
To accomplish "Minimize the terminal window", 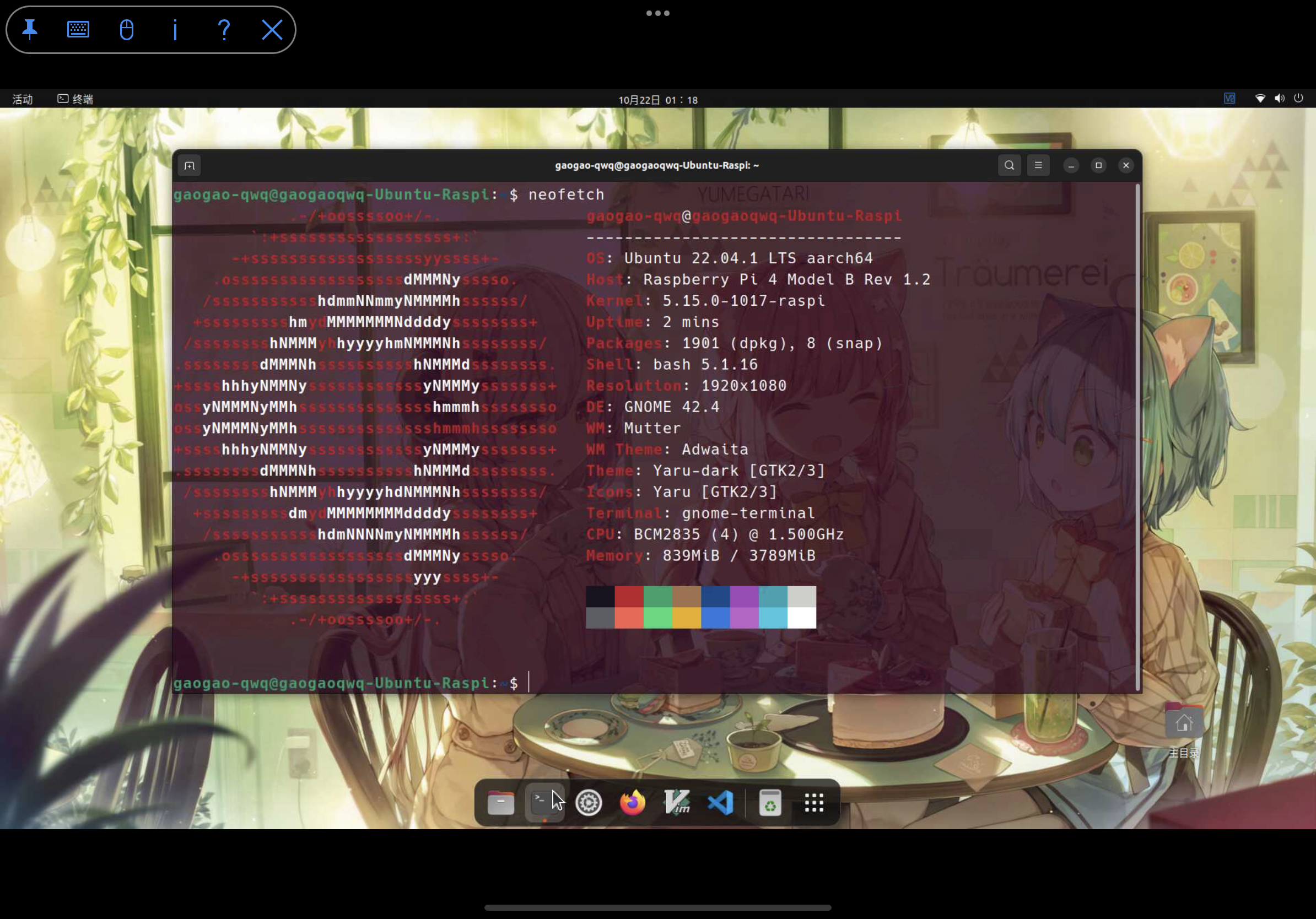I will (x=1071, y=166).
